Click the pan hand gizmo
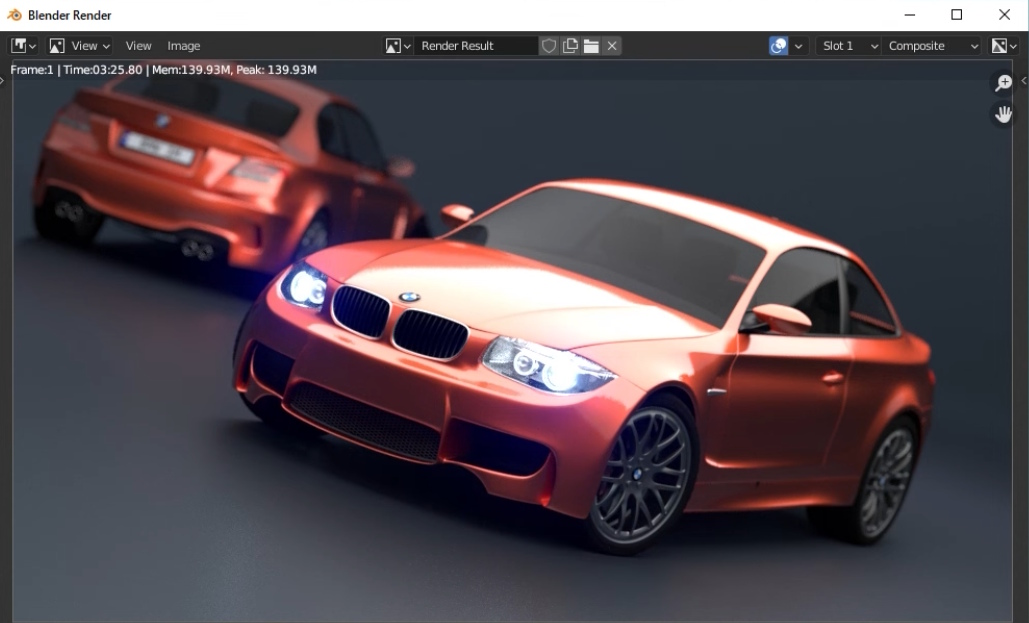Image resolution: width=1029 pixels, height=623 pixels. [x=1003, y=115]
